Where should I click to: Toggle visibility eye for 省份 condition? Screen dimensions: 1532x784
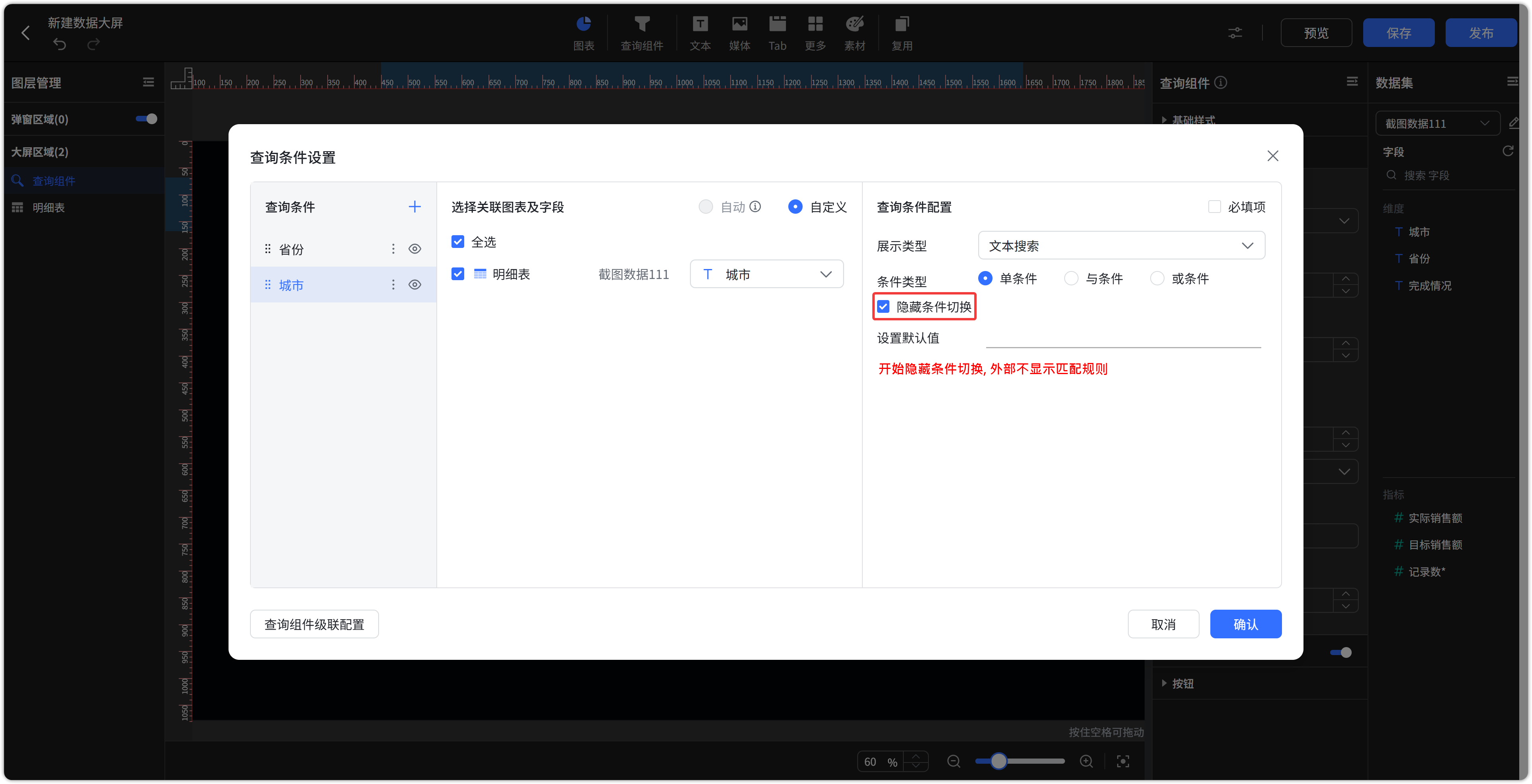coord(415,249)
